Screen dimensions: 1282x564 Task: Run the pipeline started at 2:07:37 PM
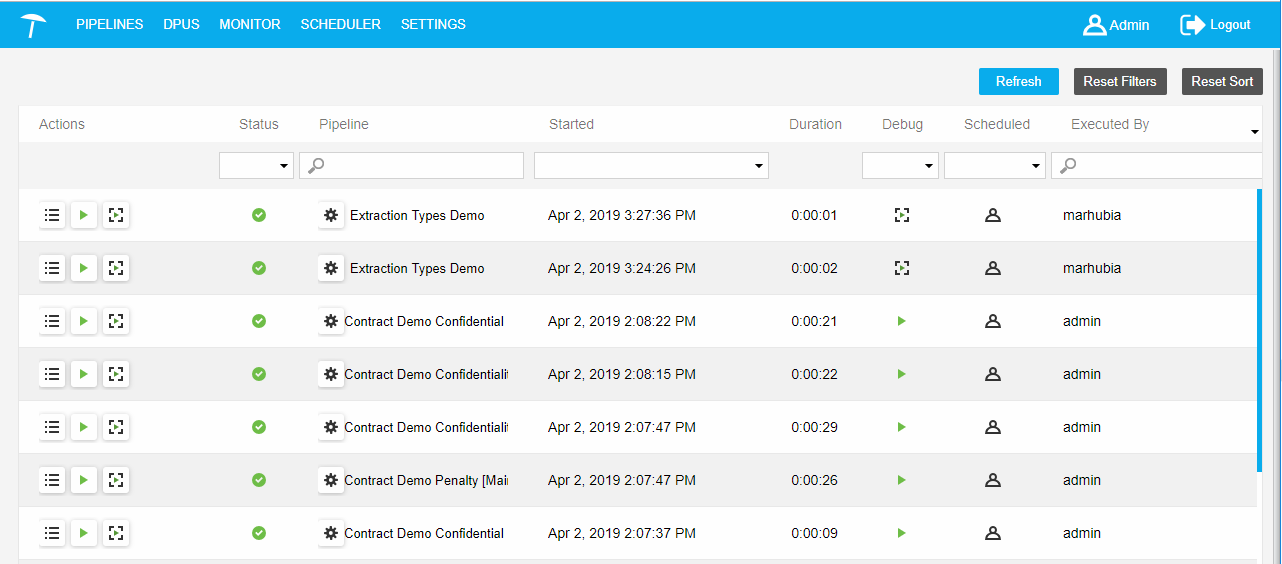84,533
